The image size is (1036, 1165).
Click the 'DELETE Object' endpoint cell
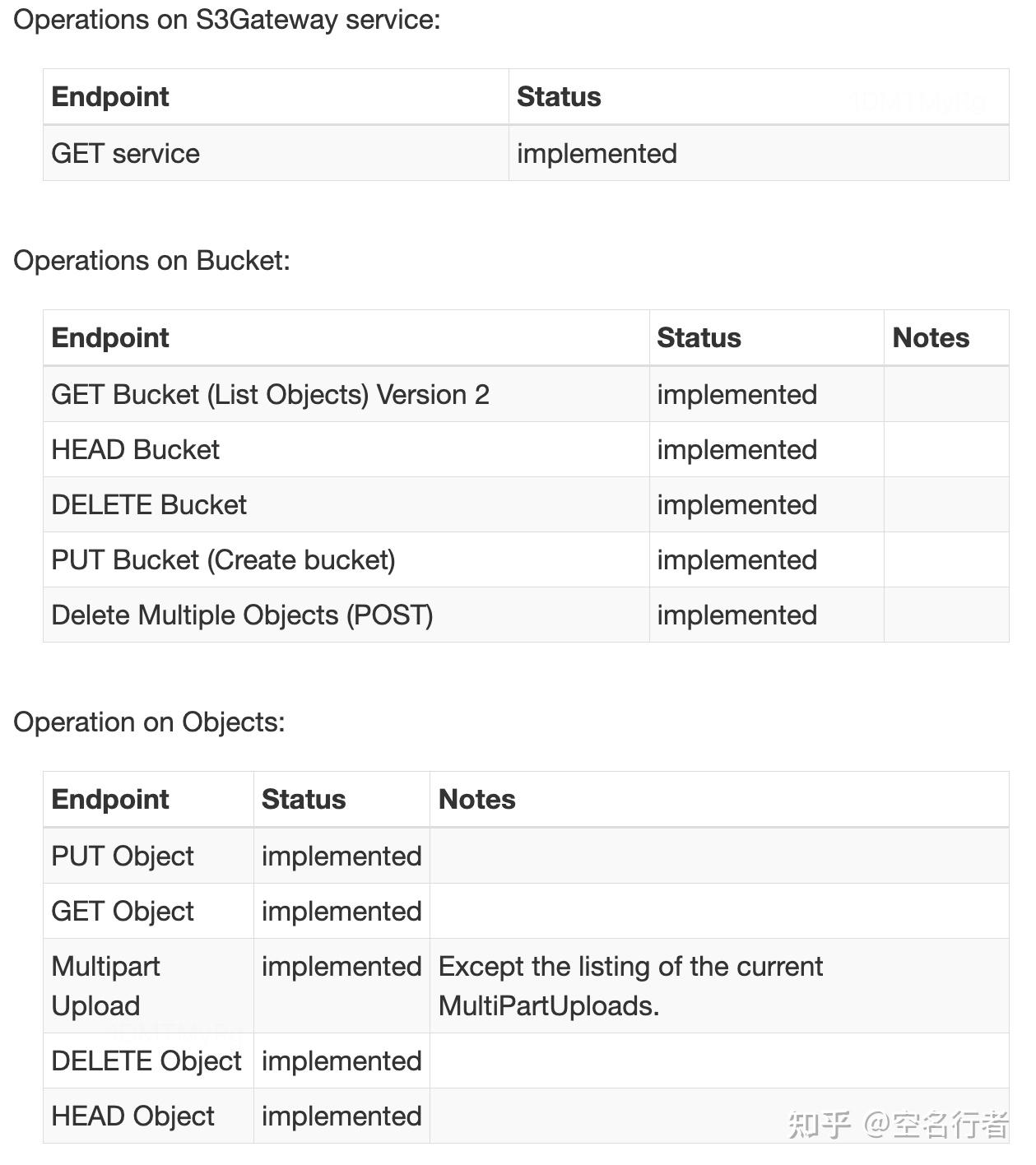point(146,1061)
